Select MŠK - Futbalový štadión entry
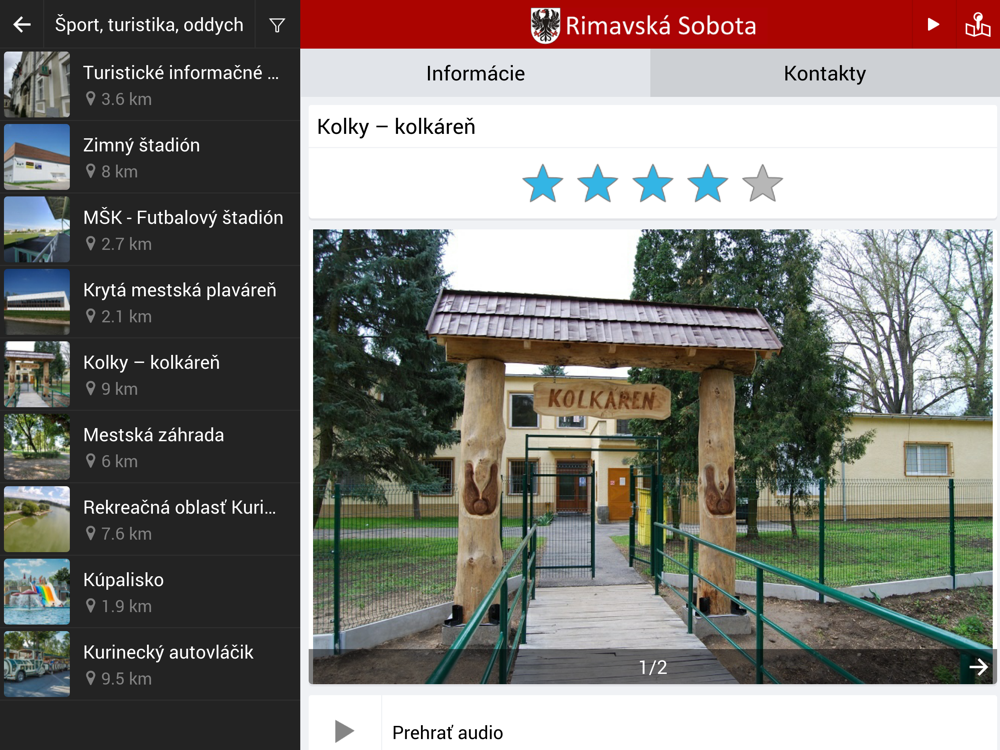 pyautogui.click(x=150, y=229)
